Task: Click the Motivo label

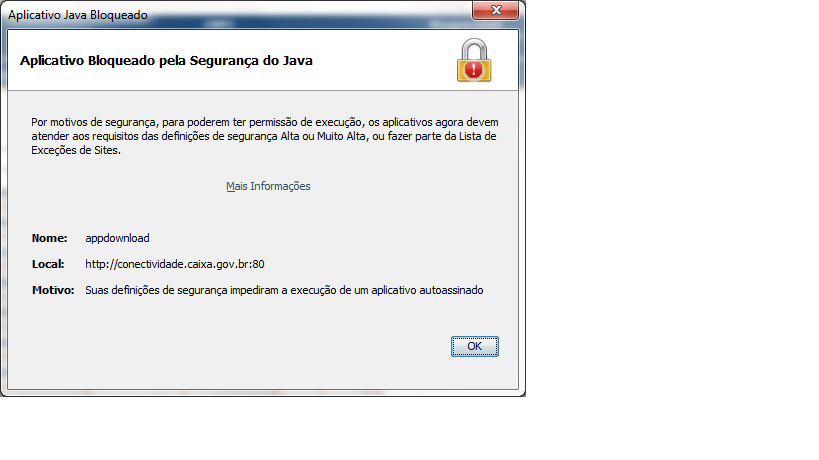Action: 53,290
